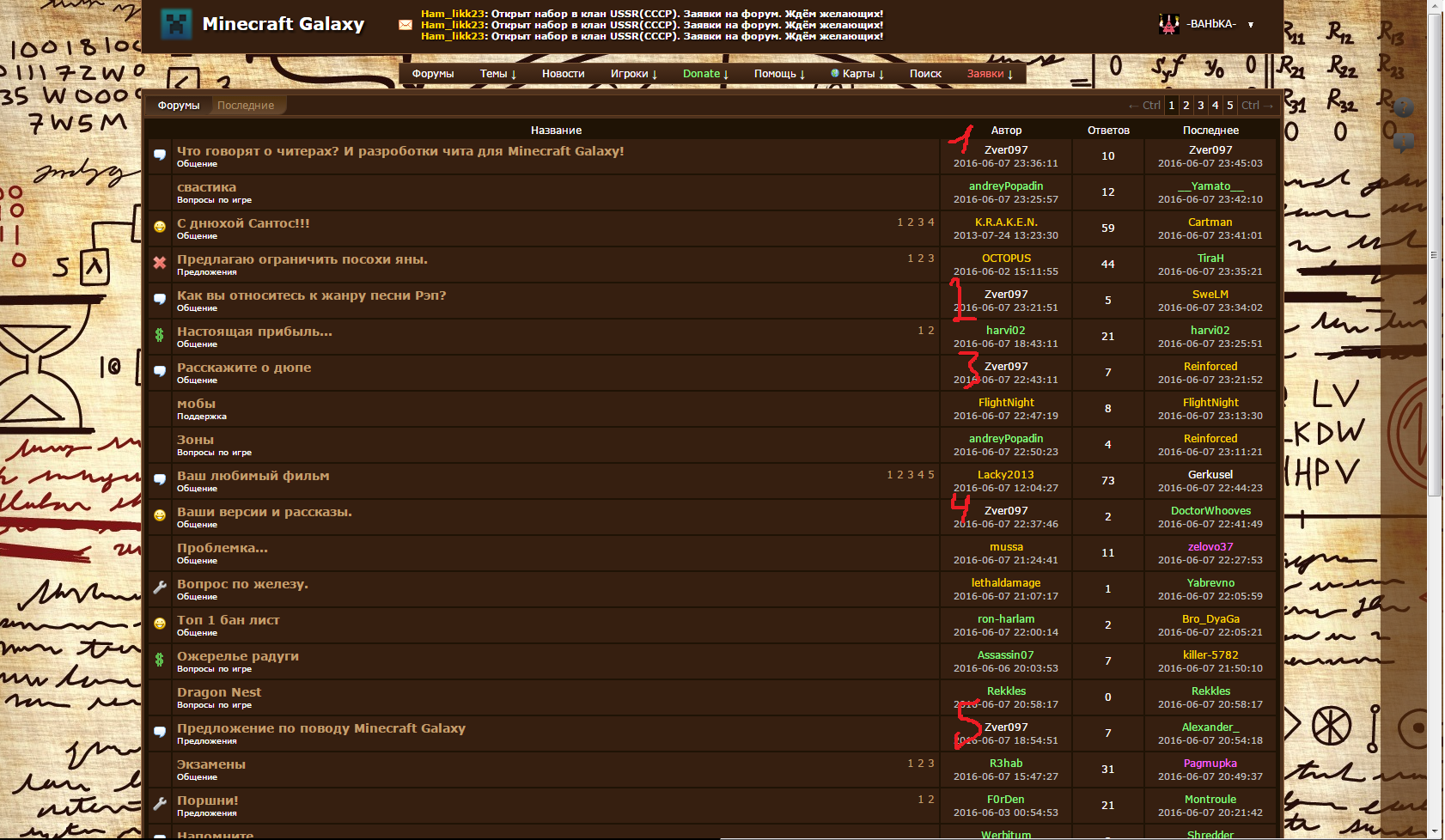Screen dimensions: 1445x840
Task: Switch to the Форумы tab
Action: 179,106
